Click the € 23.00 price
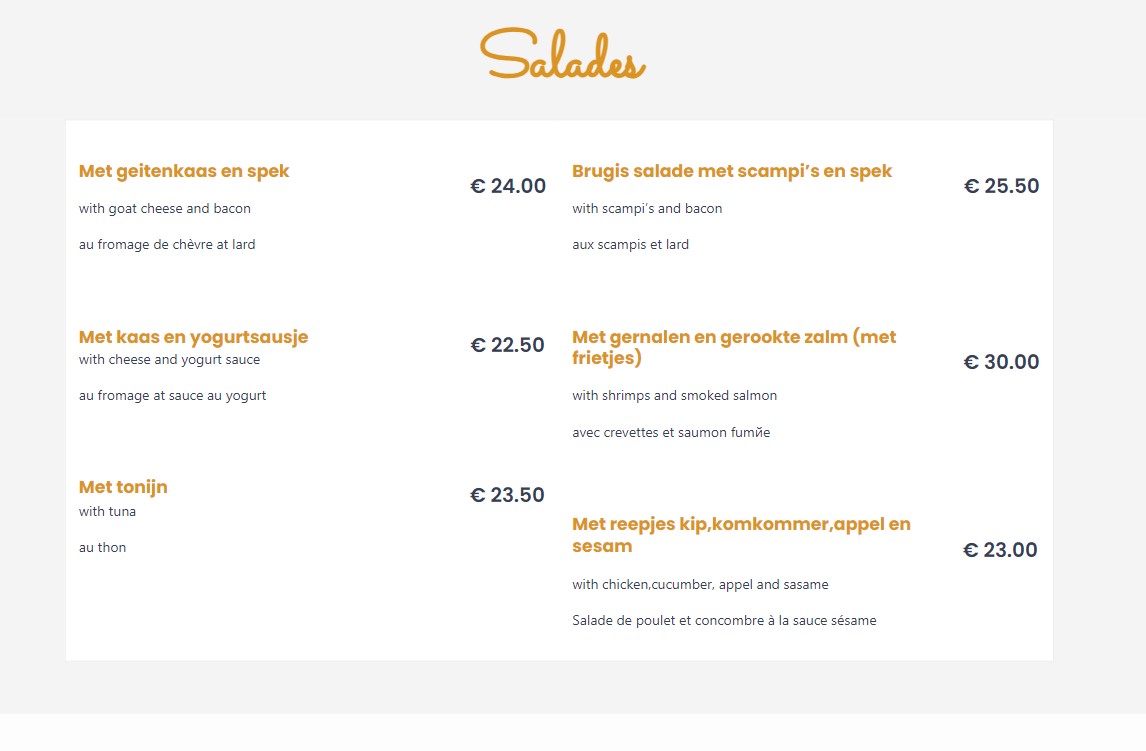1146x751 pixels. (x=1000, y=550)
